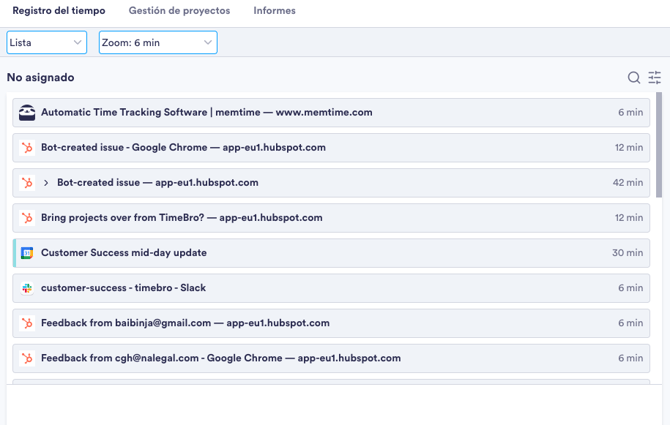Open the Zoom: 6 min dropdown
Screen dimensions: 670x425
[x=158, y=42]
